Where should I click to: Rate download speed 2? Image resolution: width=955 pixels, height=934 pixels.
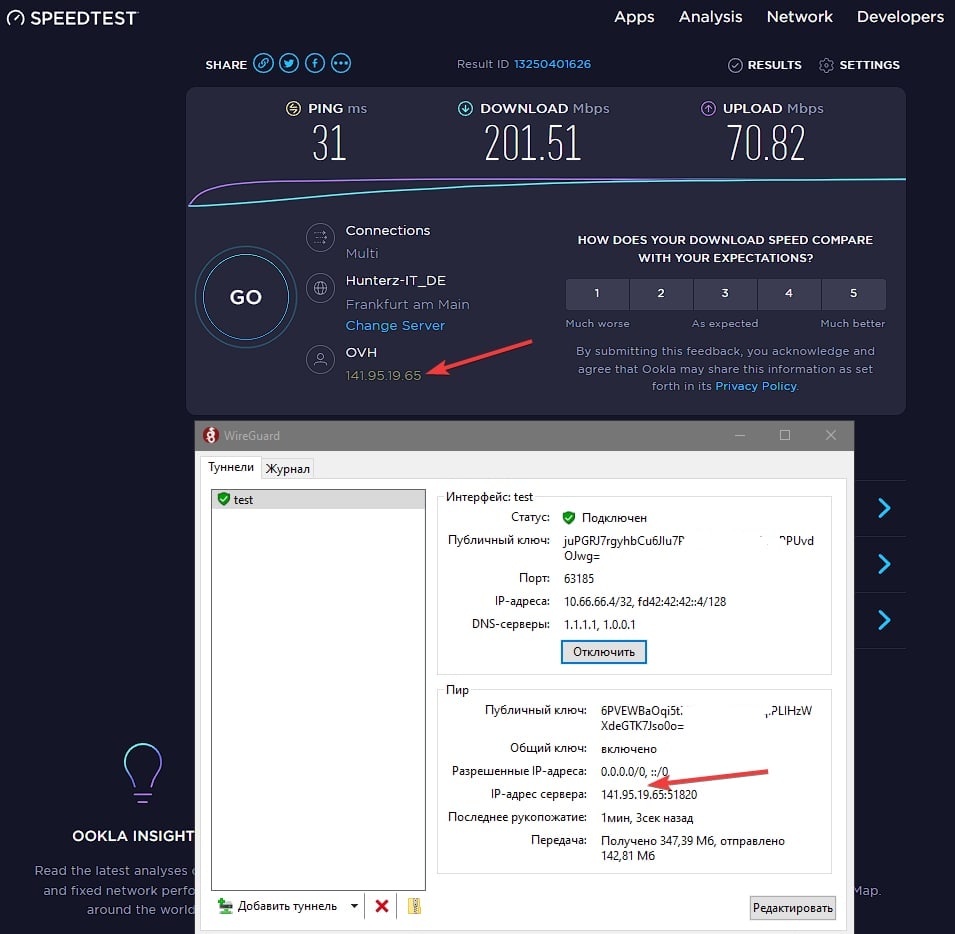(x=661, y=294)
